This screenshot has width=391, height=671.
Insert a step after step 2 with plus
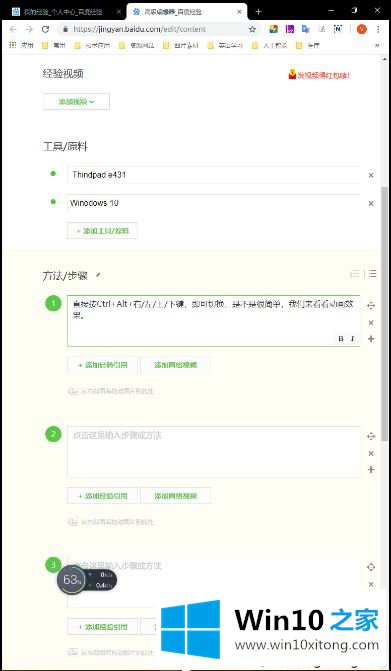click(371, 470)
